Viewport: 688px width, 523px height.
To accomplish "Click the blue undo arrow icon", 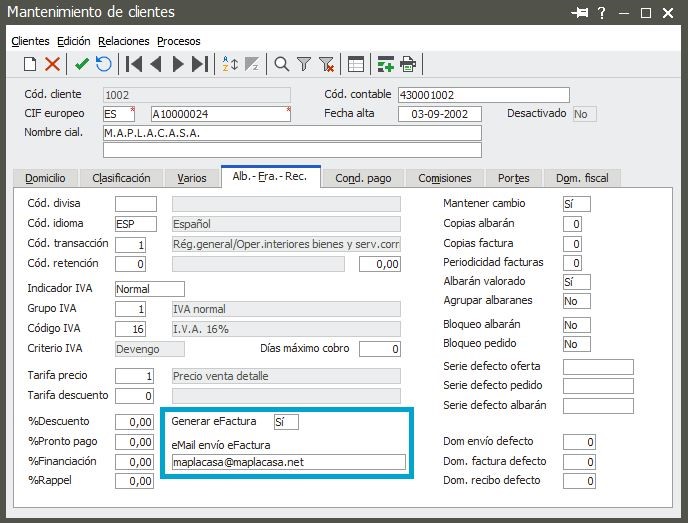I will [102, 65].
